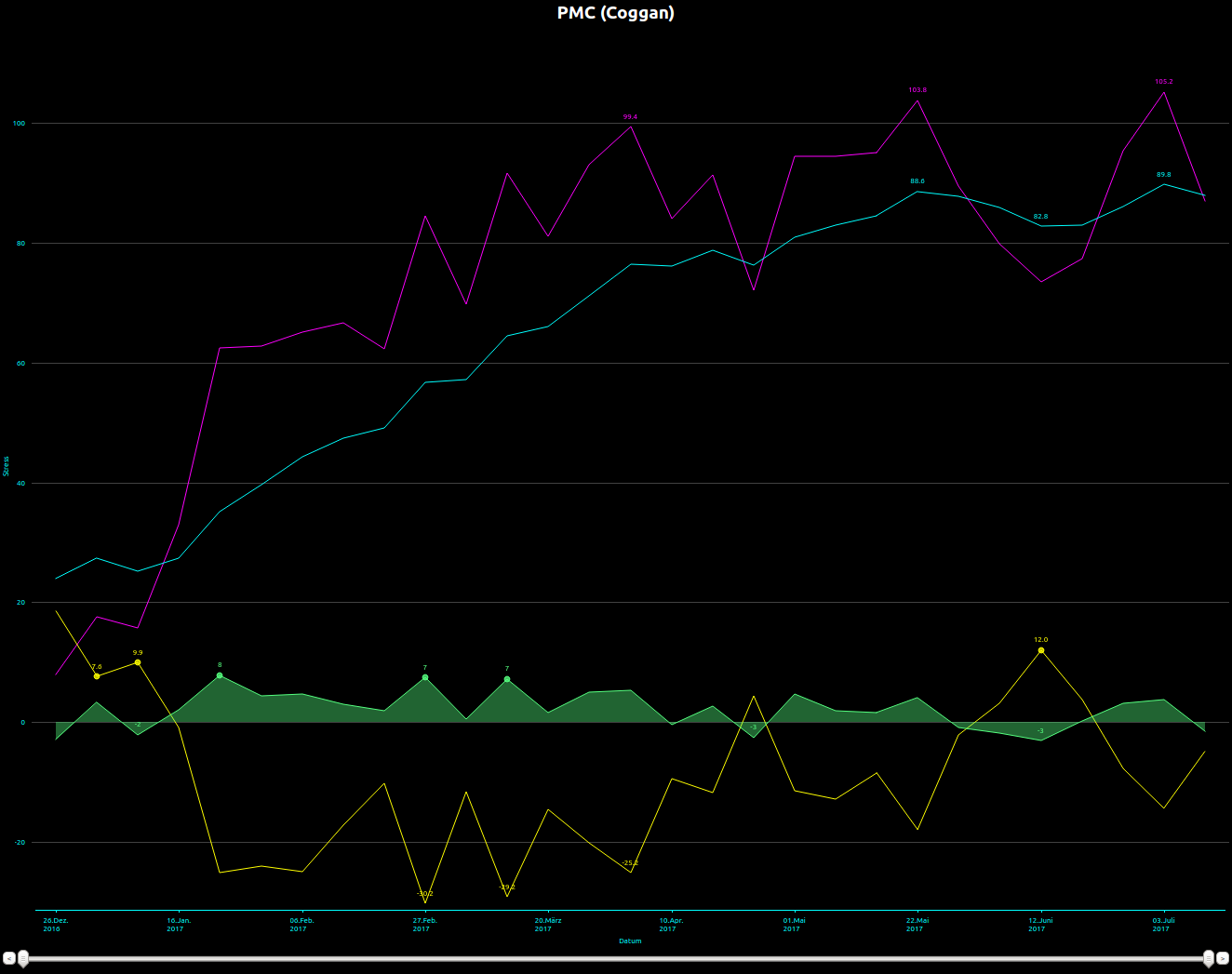The image size is (1232, 974).
Task: Select the yellow data point labeled 7.6
Action: click(97, 676)
